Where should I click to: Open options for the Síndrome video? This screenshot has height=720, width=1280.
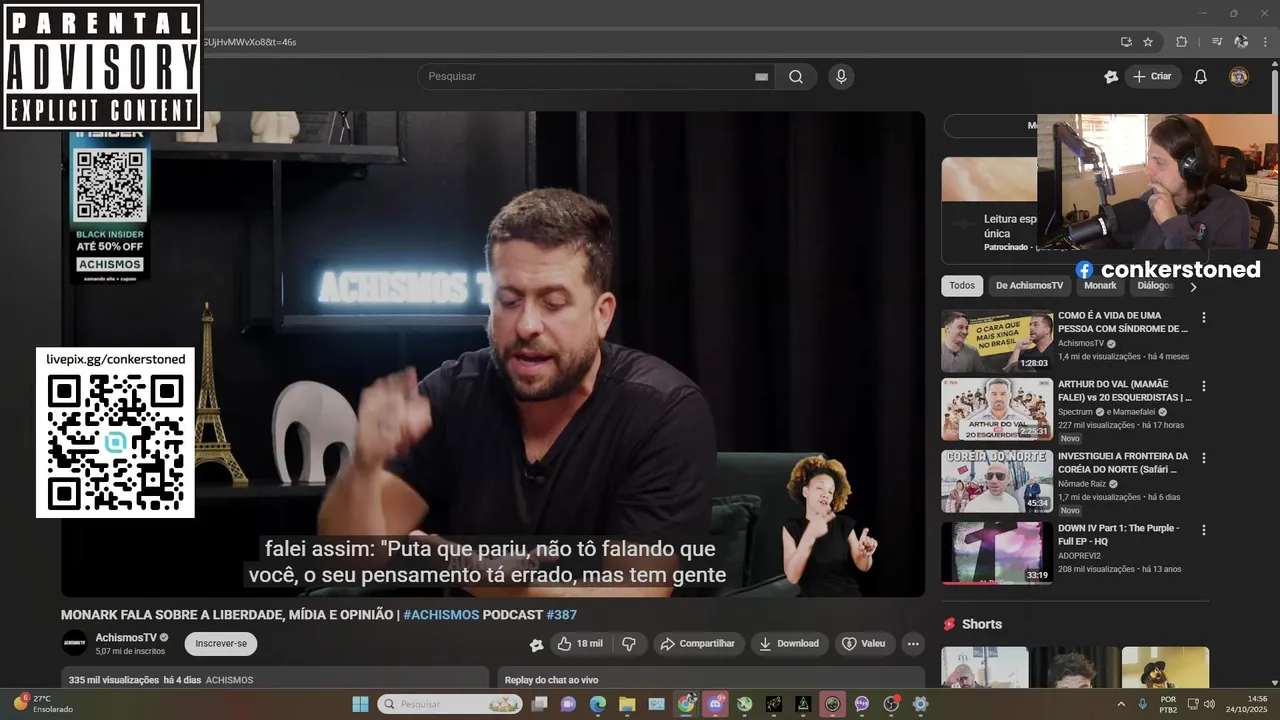pyautogui.click(x=1204, y=318)
